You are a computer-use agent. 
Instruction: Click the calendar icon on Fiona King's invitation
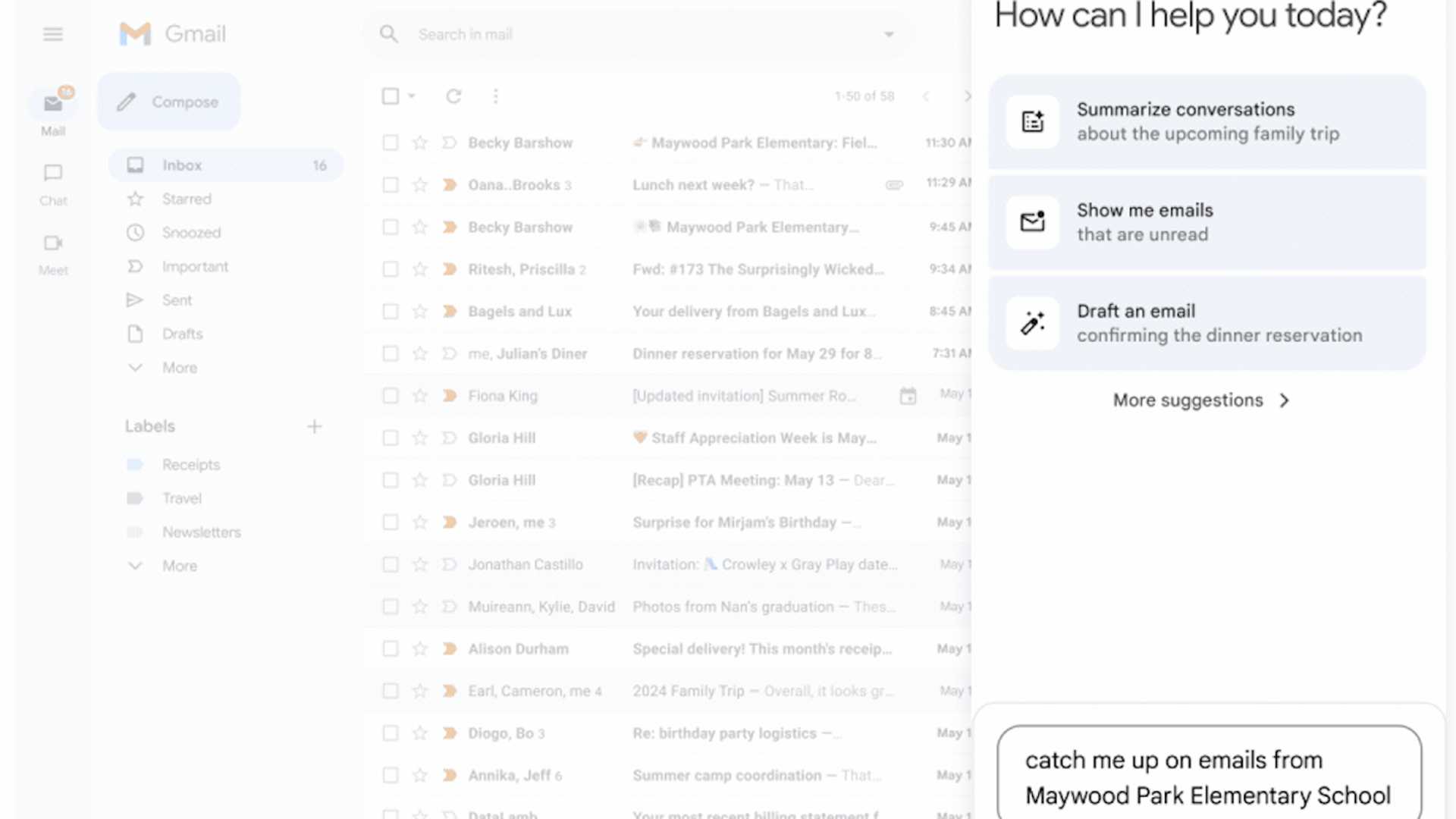pos(908,395)
